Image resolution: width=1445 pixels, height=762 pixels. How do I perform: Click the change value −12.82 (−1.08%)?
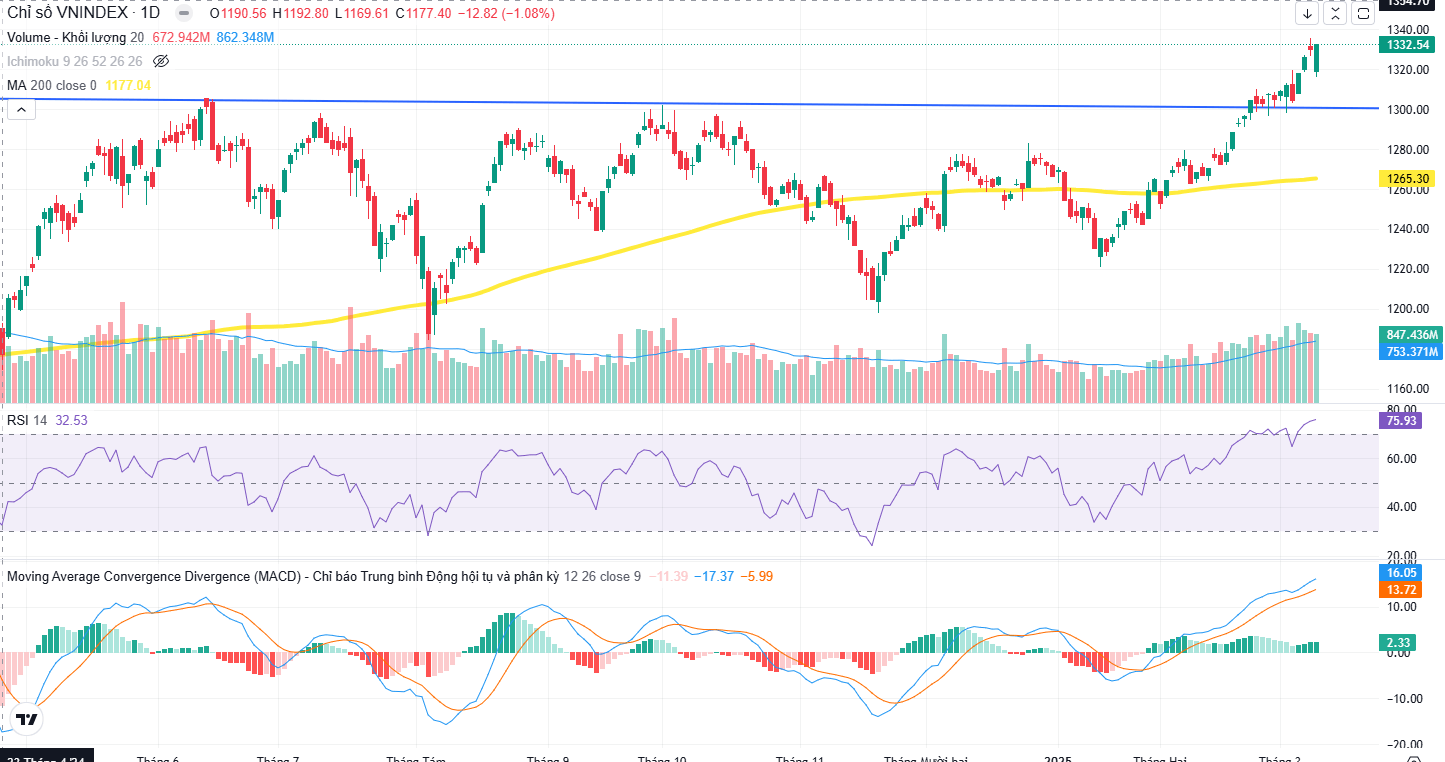(x=505, y=14)
